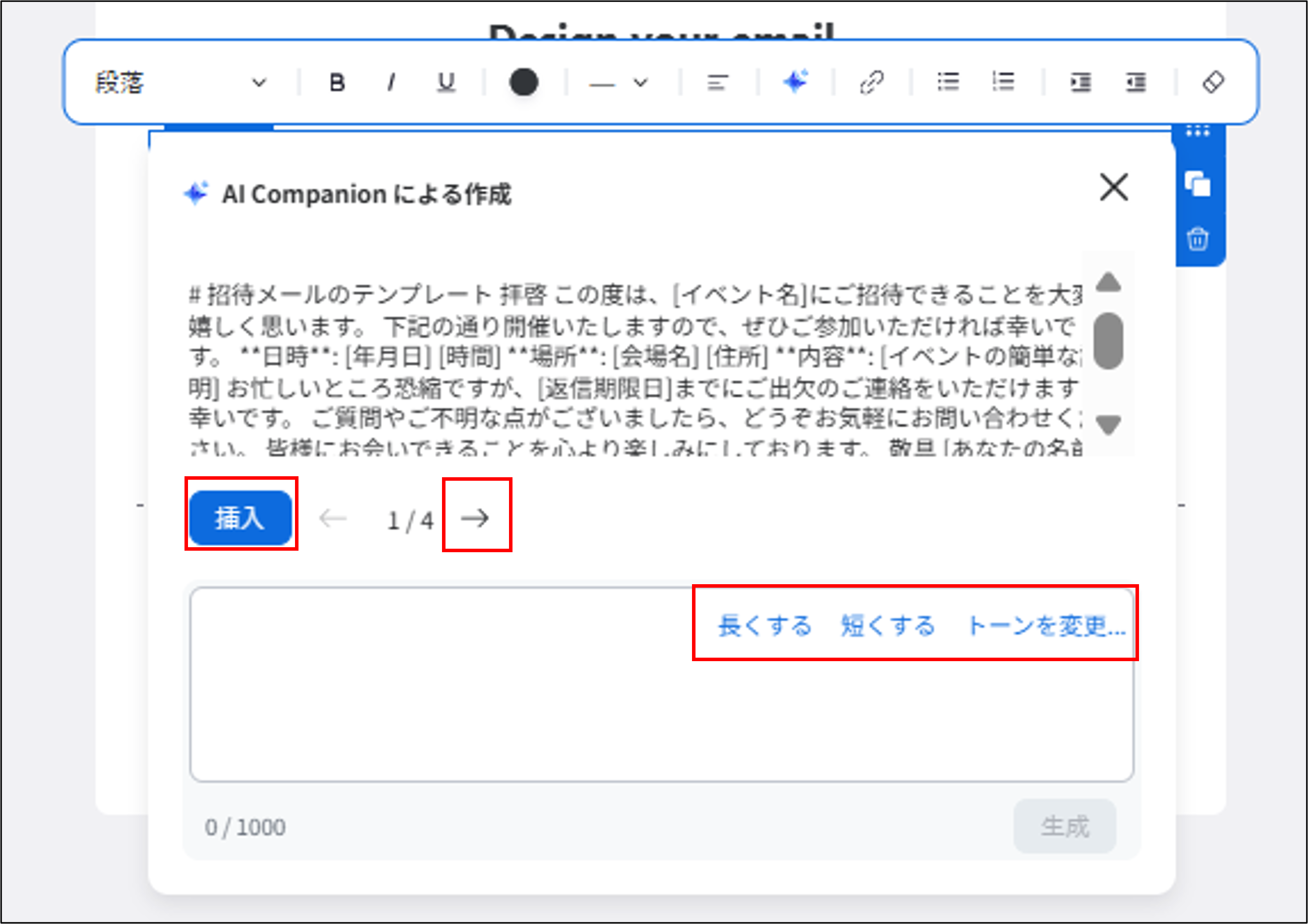Click the 1 / 4 result counter
Viewport: 1308px width, 924px height.
tap(410, 520)
